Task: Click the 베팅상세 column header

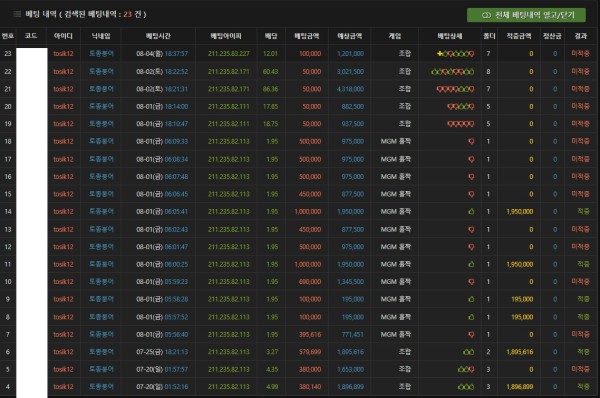Action: [x=450, y=36]
